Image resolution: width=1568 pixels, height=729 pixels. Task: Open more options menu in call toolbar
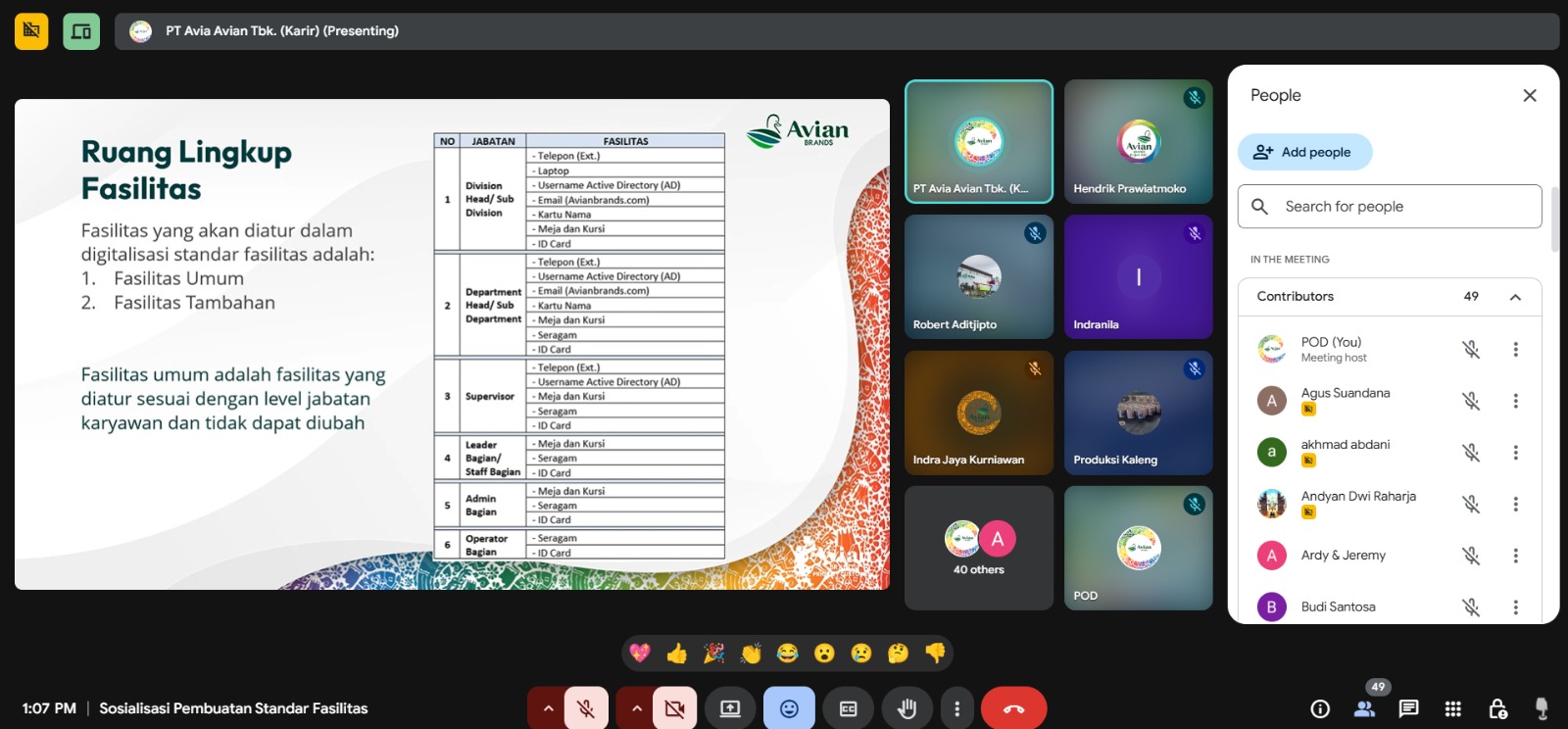pyautogui.click(x=957, y=708)
